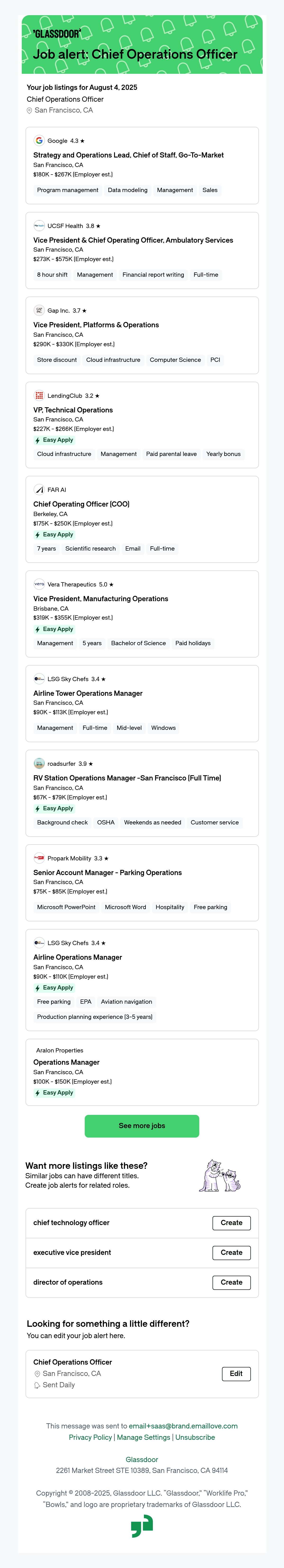The height and width of the screenshot is (1568, 284).
Task: Click the Mid-level tag
Action: click(129, 727)
